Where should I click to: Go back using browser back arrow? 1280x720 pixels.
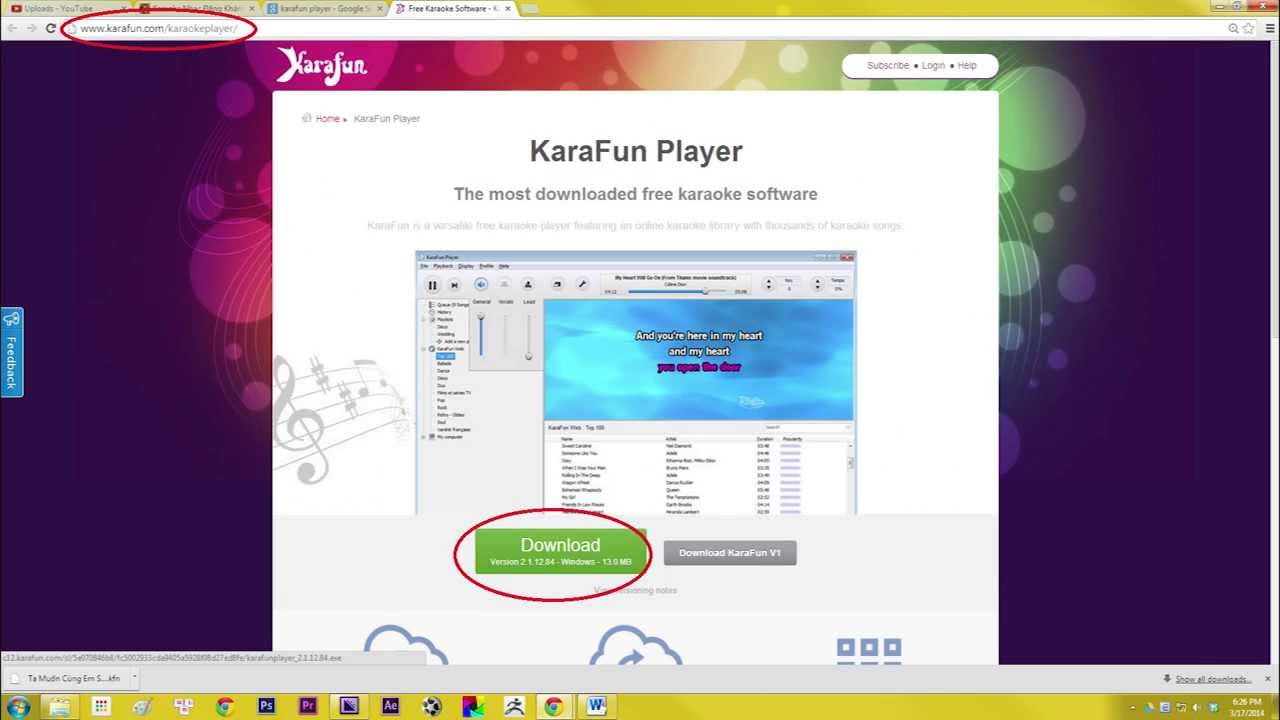coord(11,28)
